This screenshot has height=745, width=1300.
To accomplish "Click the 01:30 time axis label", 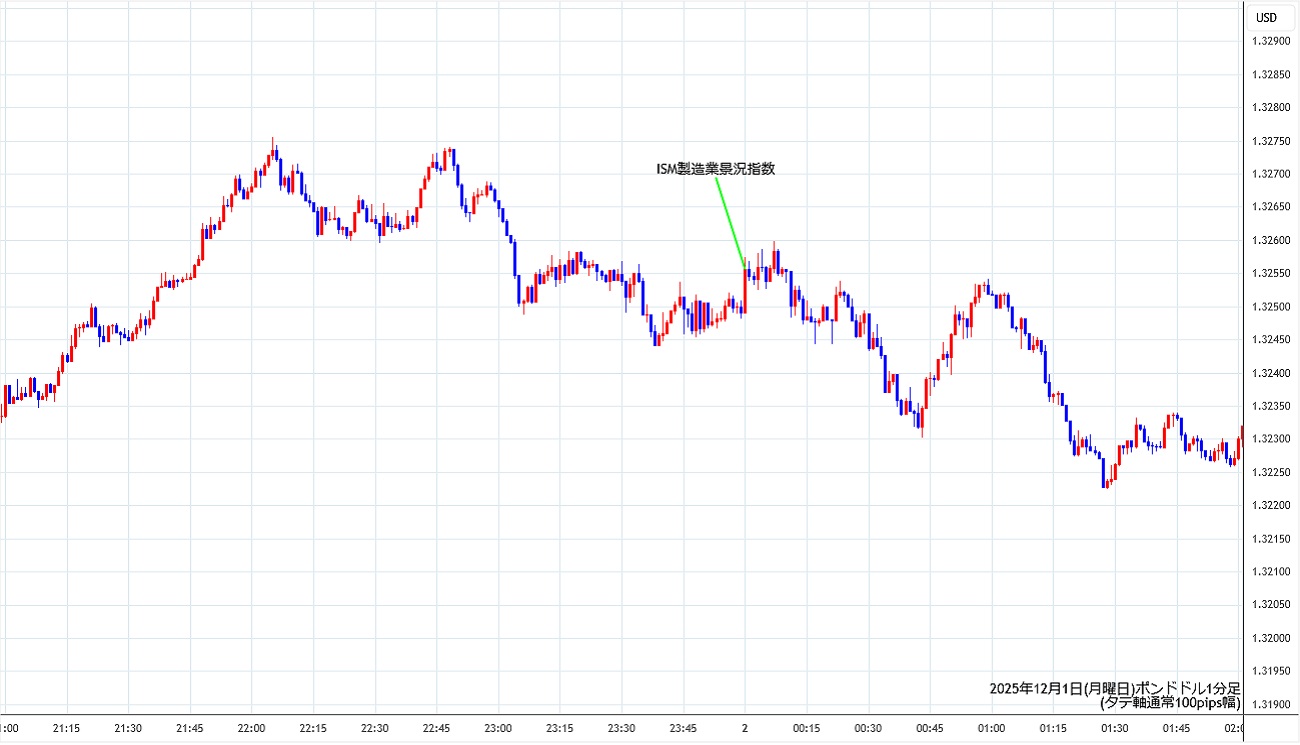I will point(1114,728).
